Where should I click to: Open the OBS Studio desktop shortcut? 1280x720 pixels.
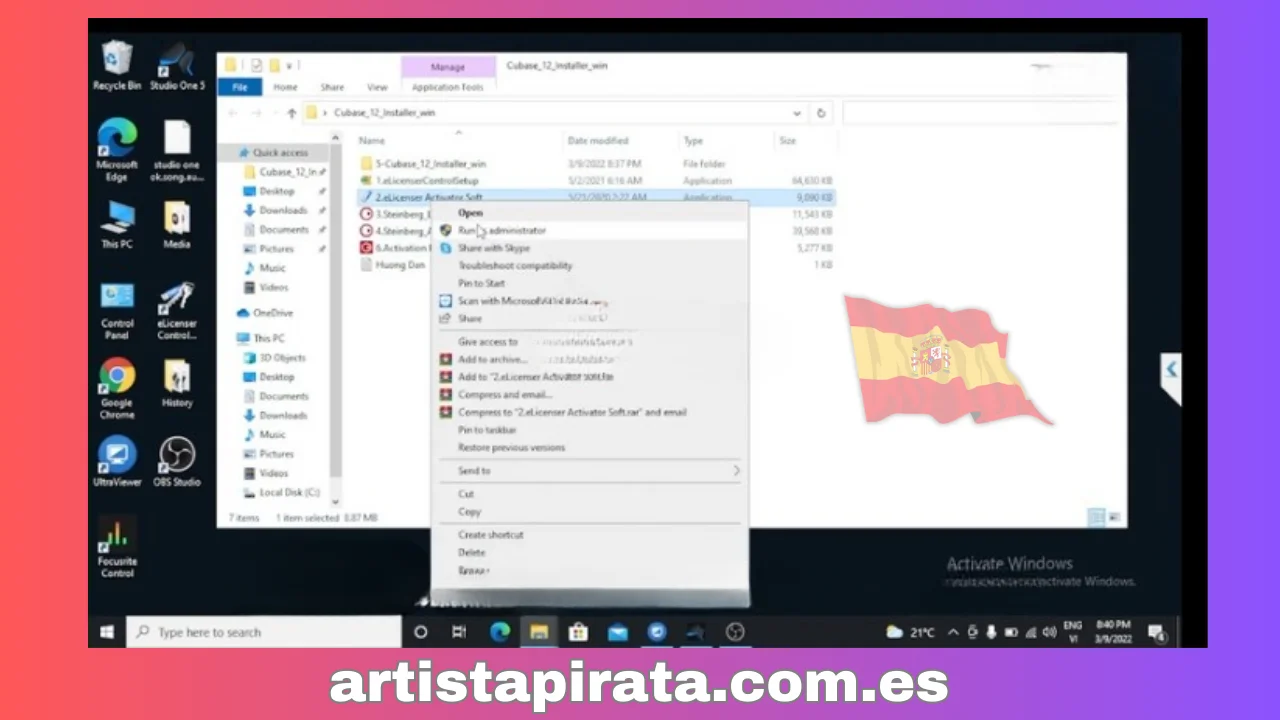pos(177,461)
